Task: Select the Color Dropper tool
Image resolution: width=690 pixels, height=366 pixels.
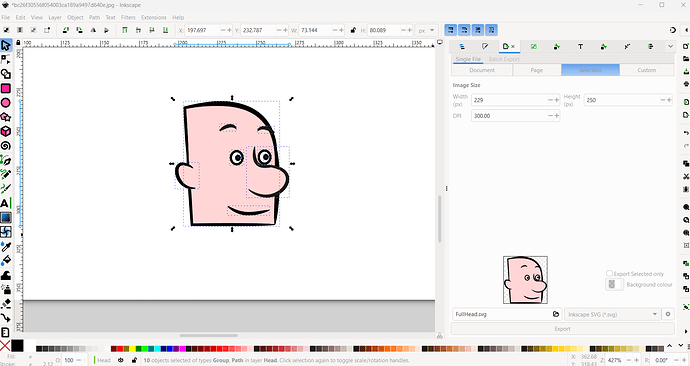Action: pyautogui.click(x=6, y=247)
